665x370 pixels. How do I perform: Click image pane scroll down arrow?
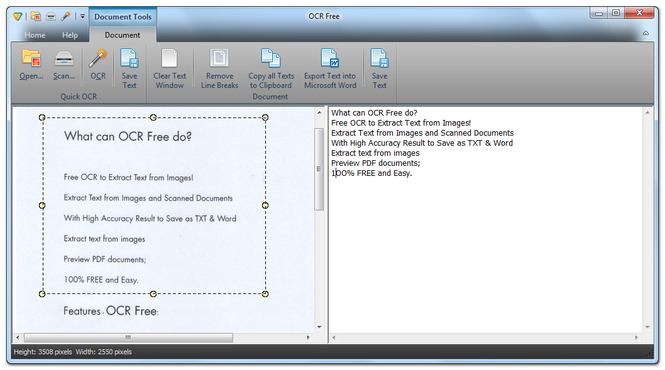coord(319,327)
